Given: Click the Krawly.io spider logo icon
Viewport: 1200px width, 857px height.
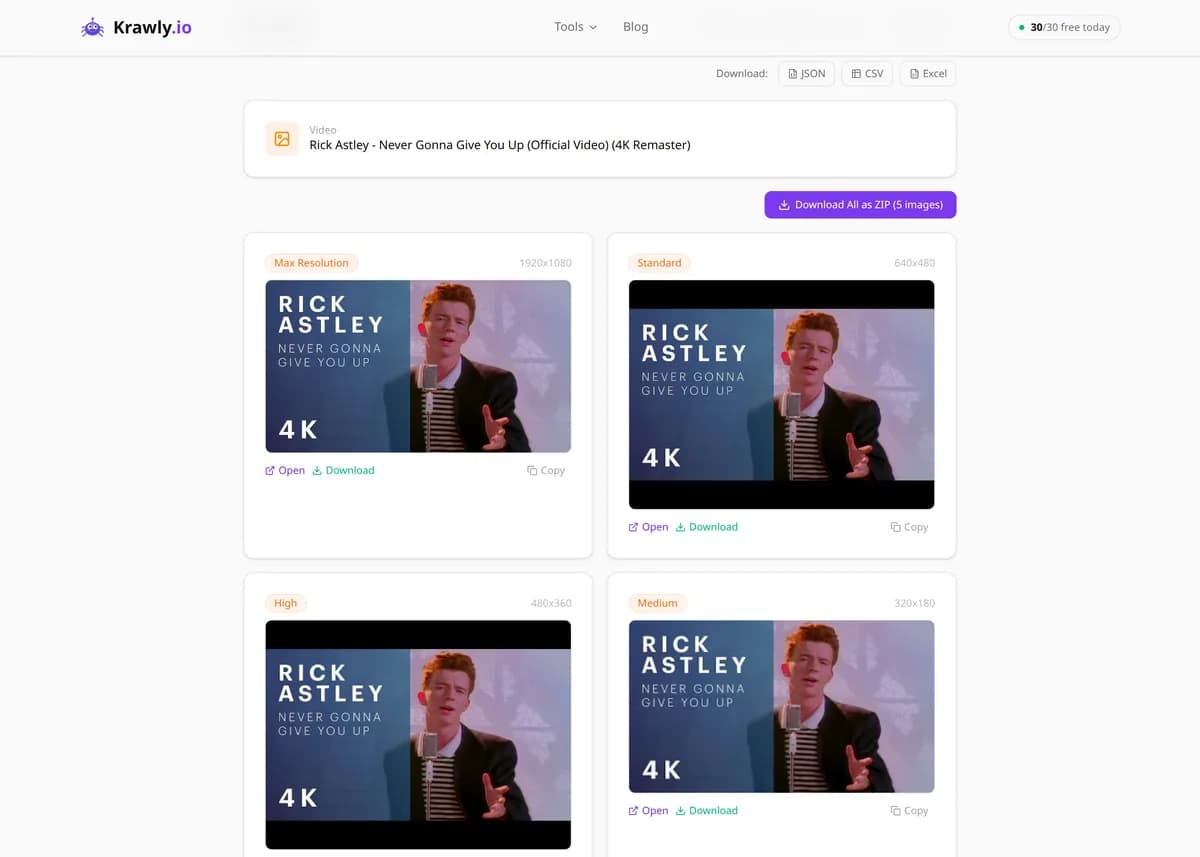Looking at the screenshot, I should click(92, 28).
